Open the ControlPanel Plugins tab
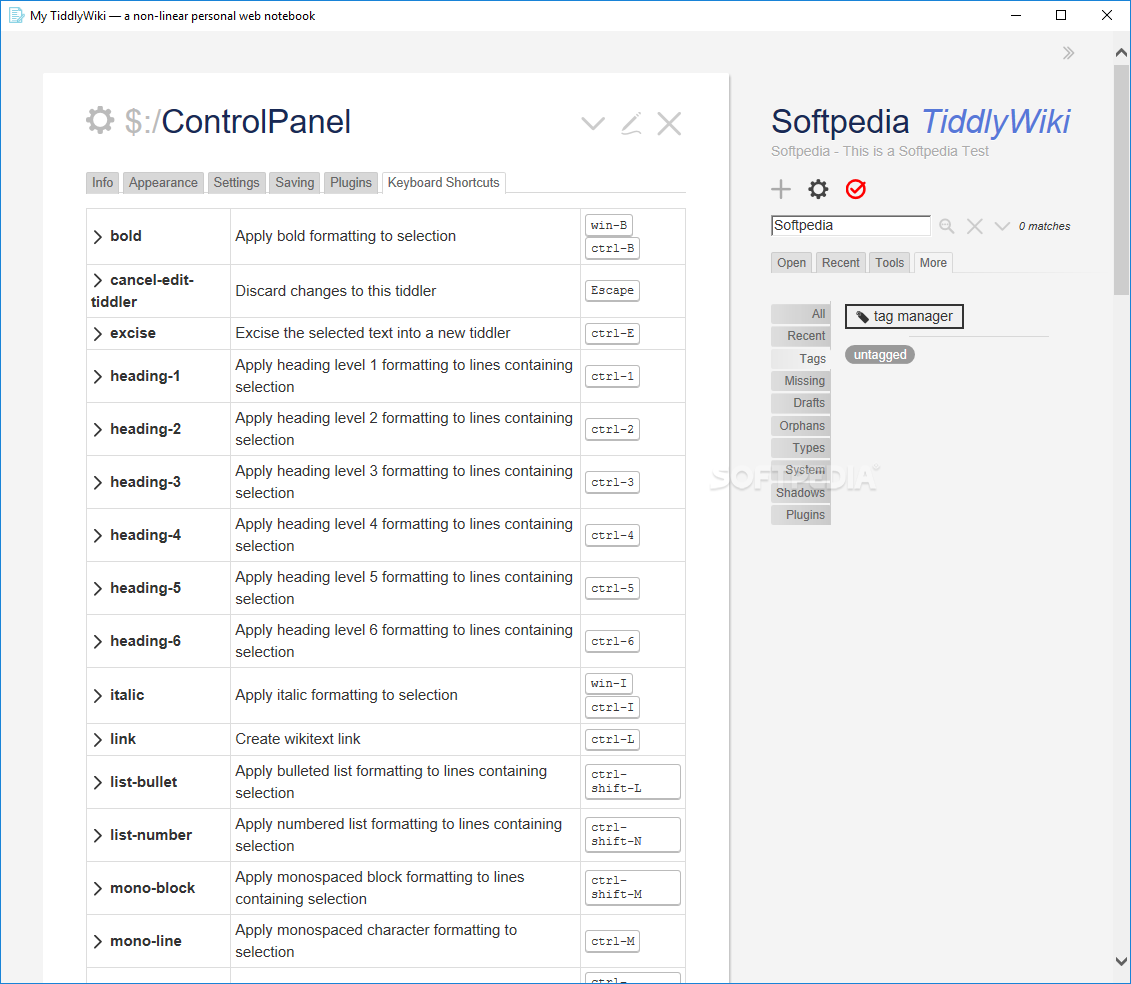The width and height of the screenshot is (1131, 984). (351, 183)
